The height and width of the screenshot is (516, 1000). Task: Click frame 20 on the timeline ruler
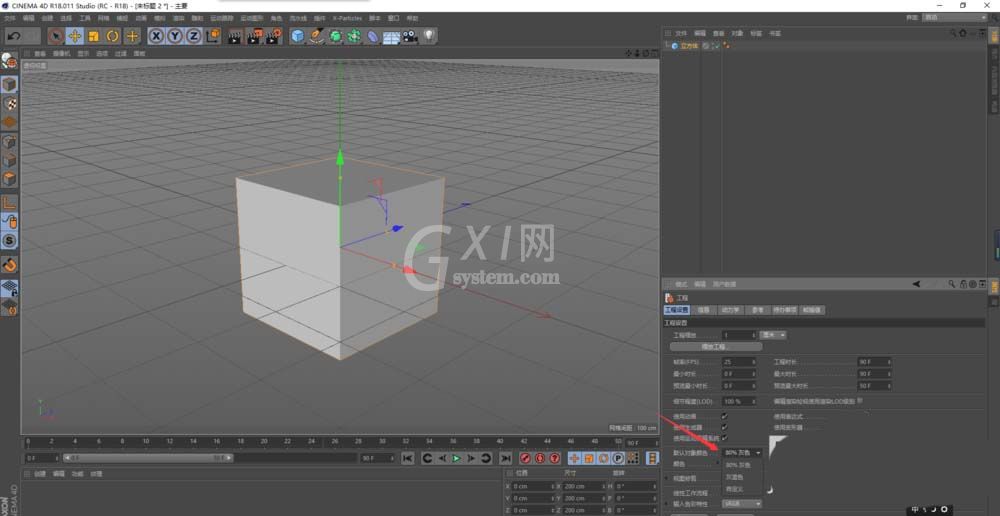click(x=264, y=441)
